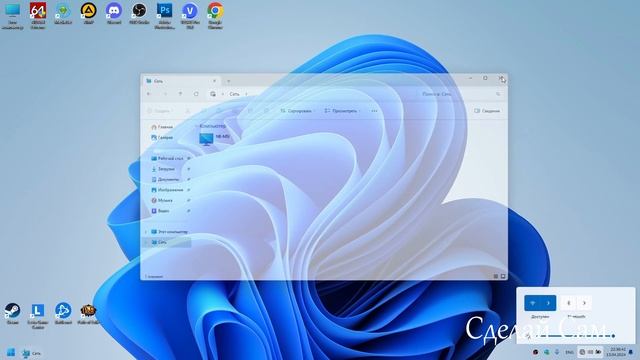Open the Просмотреть dropdown
This screenshot has width=640, height=360.
(342, 111)
